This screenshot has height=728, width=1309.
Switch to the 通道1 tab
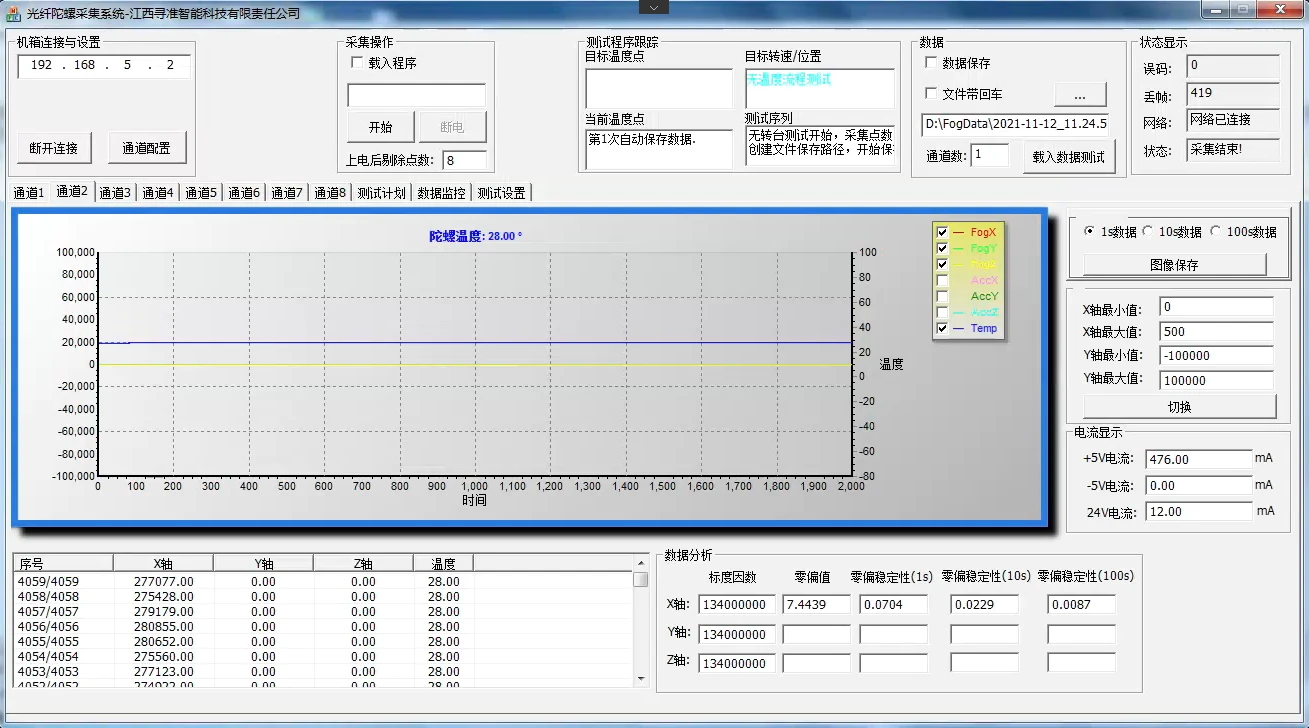point(28,193)
